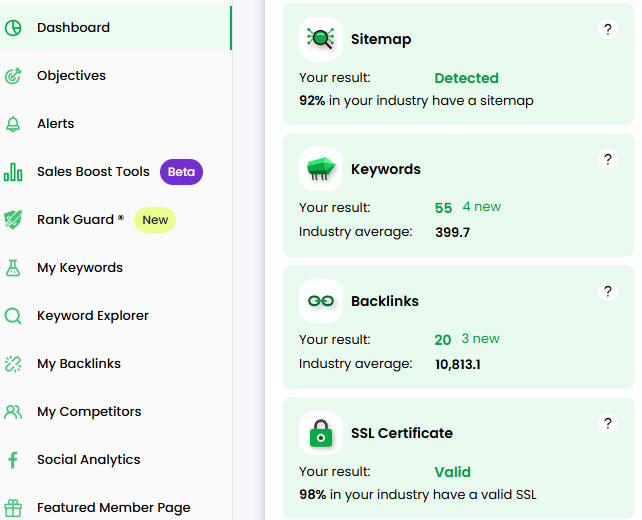
Task: Click the Dashboard pie chart icon
Action: 13,28
